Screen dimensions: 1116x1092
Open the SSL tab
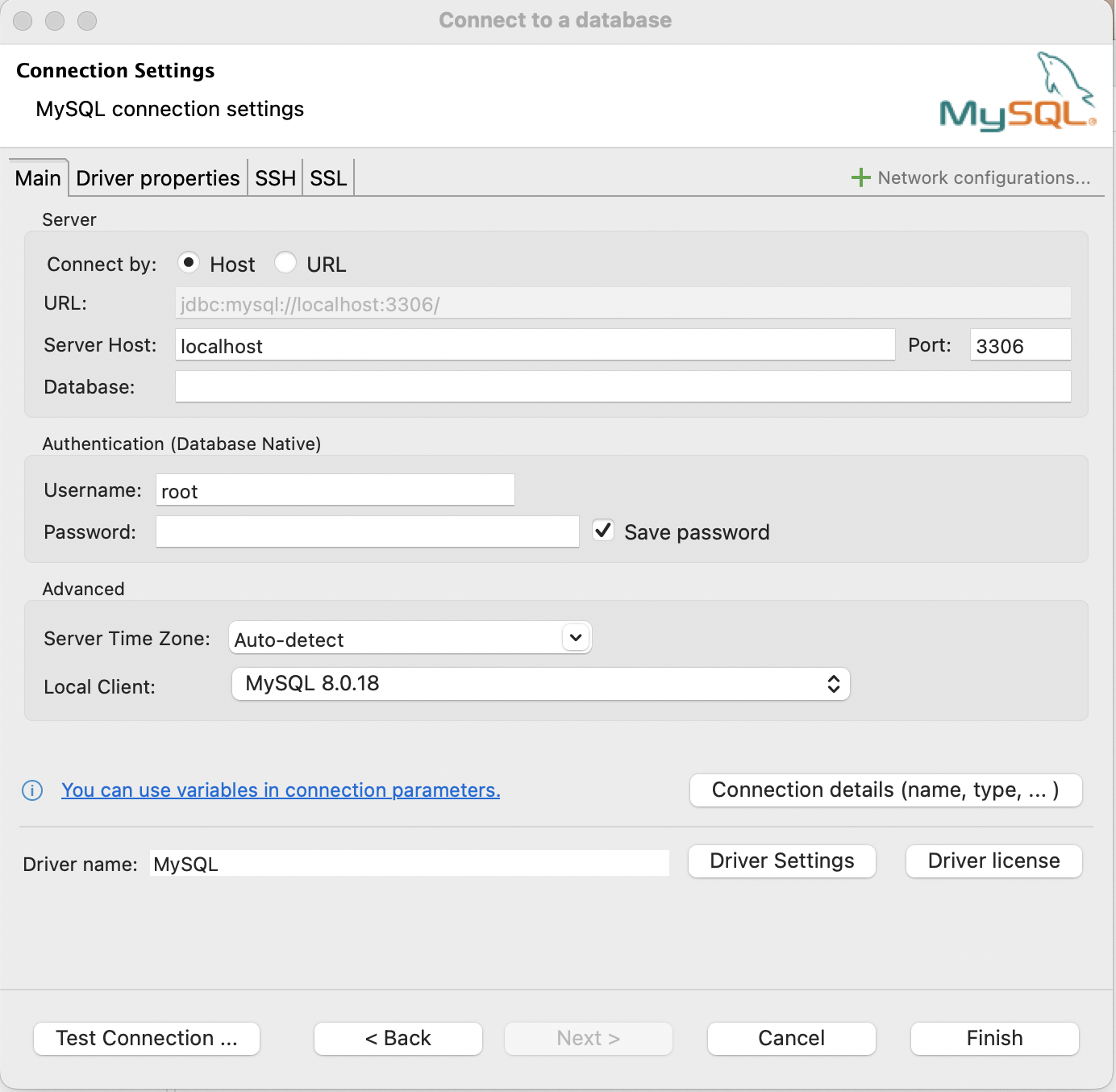tap(328, 178)
